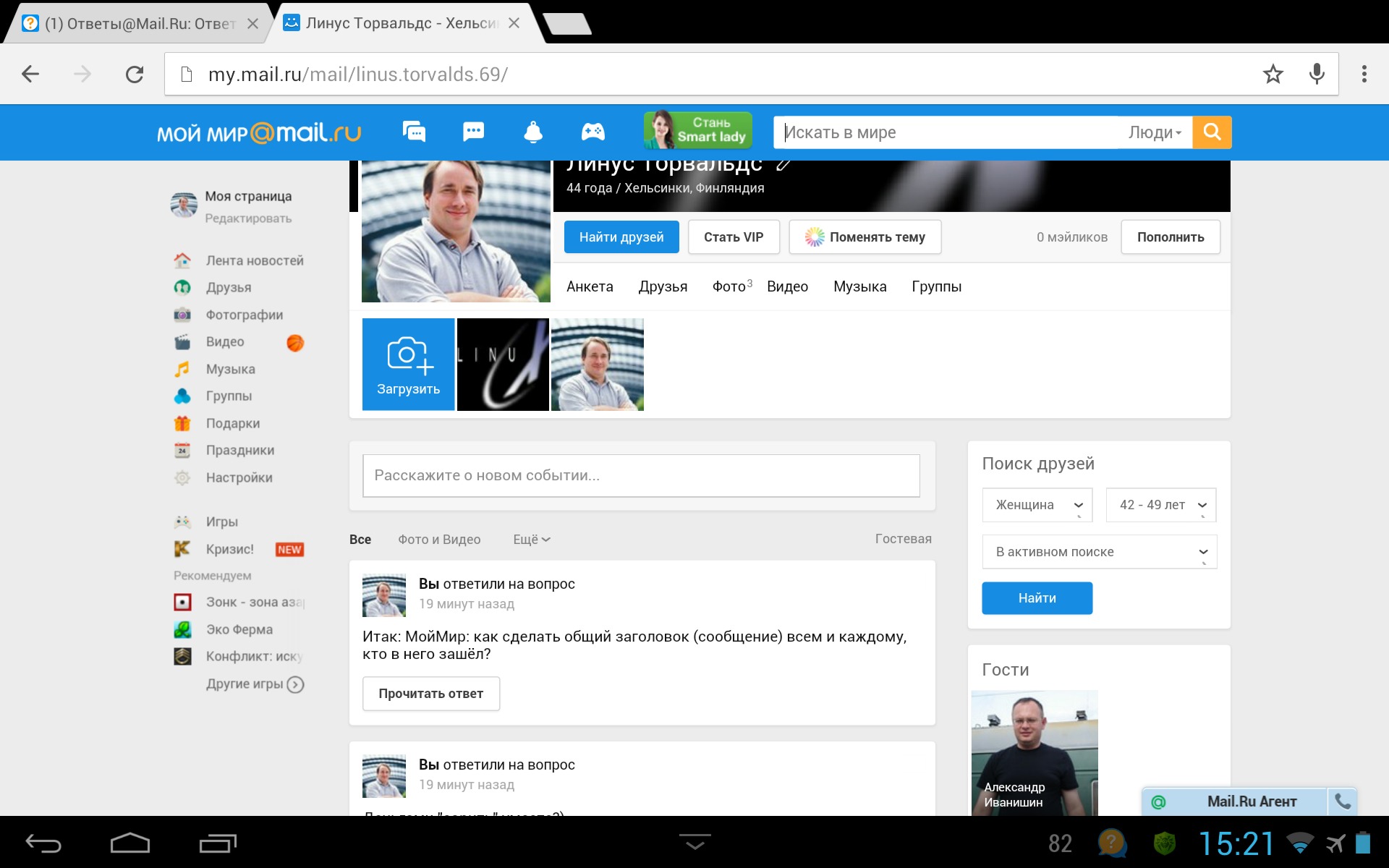Click the Настройки gear icon in sidebar
Screen dimensions: 1389x868
[182, 477]
